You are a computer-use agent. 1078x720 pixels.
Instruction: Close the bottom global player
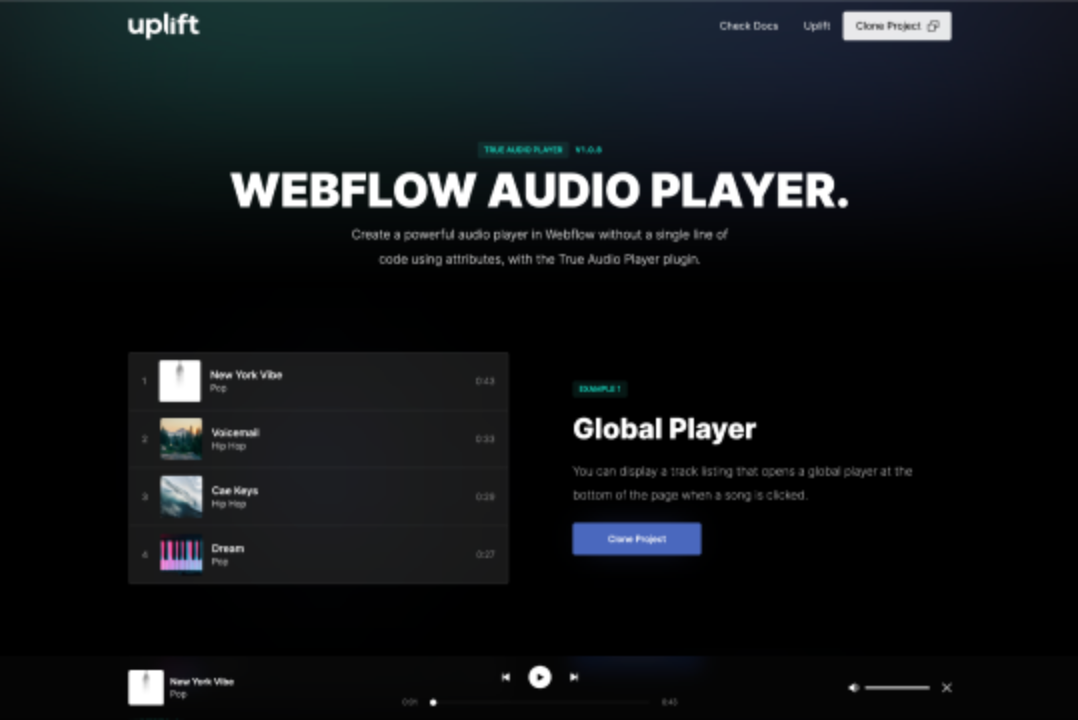[947, 688]
